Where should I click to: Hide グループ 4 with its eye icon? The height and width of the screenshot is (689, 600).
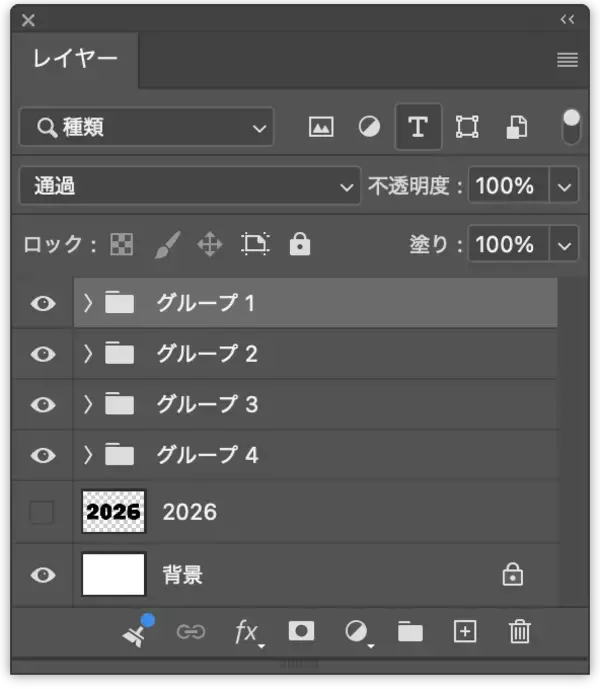pyautogui.click(x=43, y=455)
